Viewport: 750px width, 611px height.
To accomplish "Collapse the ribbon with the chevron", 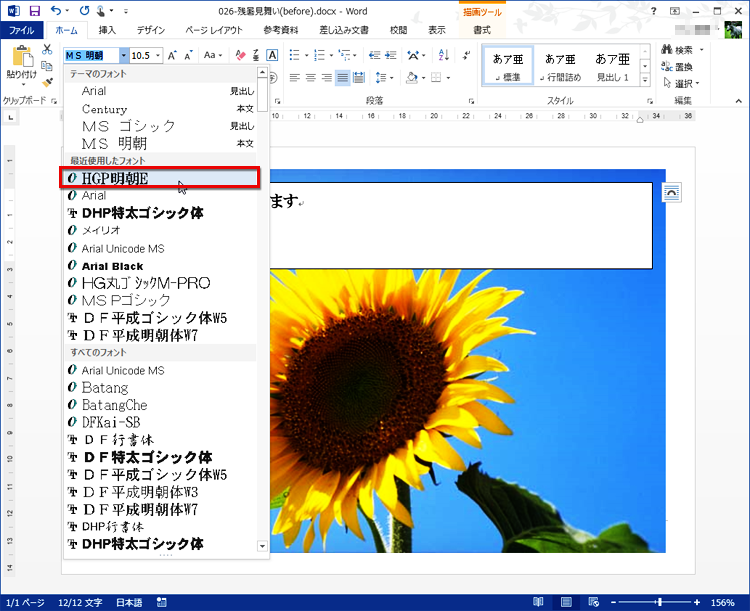I will (x=739, y=100).
